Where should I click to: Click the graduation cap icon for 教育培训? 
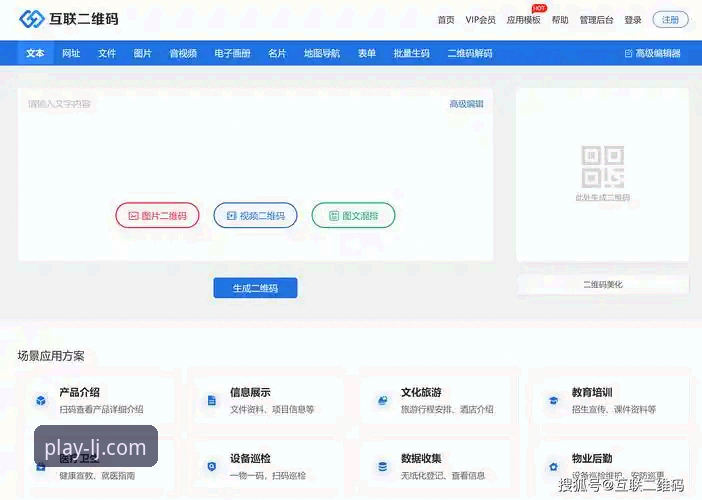tap(553, 400)
